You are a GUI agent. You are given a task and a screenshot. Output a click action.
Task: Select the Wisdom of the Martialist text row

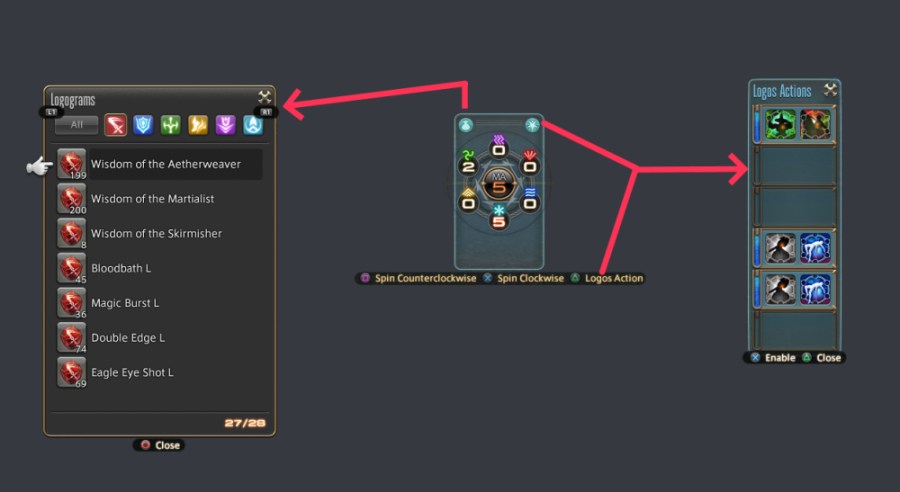coord(153,199)
